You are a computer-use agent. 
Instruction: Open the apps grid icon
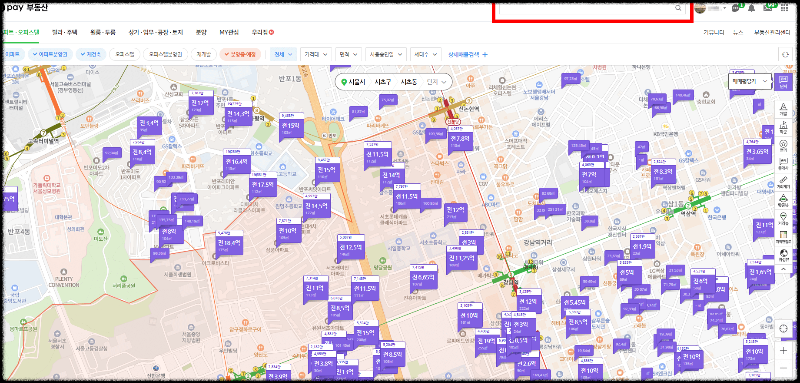point(784,8)
